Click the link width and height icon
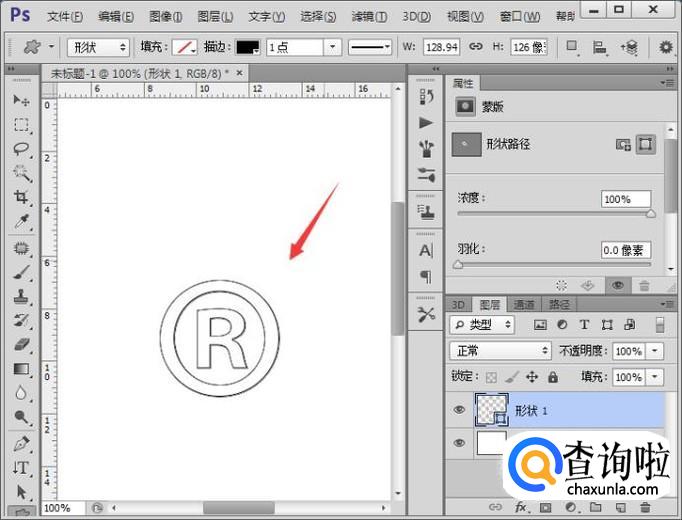Viewport: 682px width, 520px height. [475, 47]
